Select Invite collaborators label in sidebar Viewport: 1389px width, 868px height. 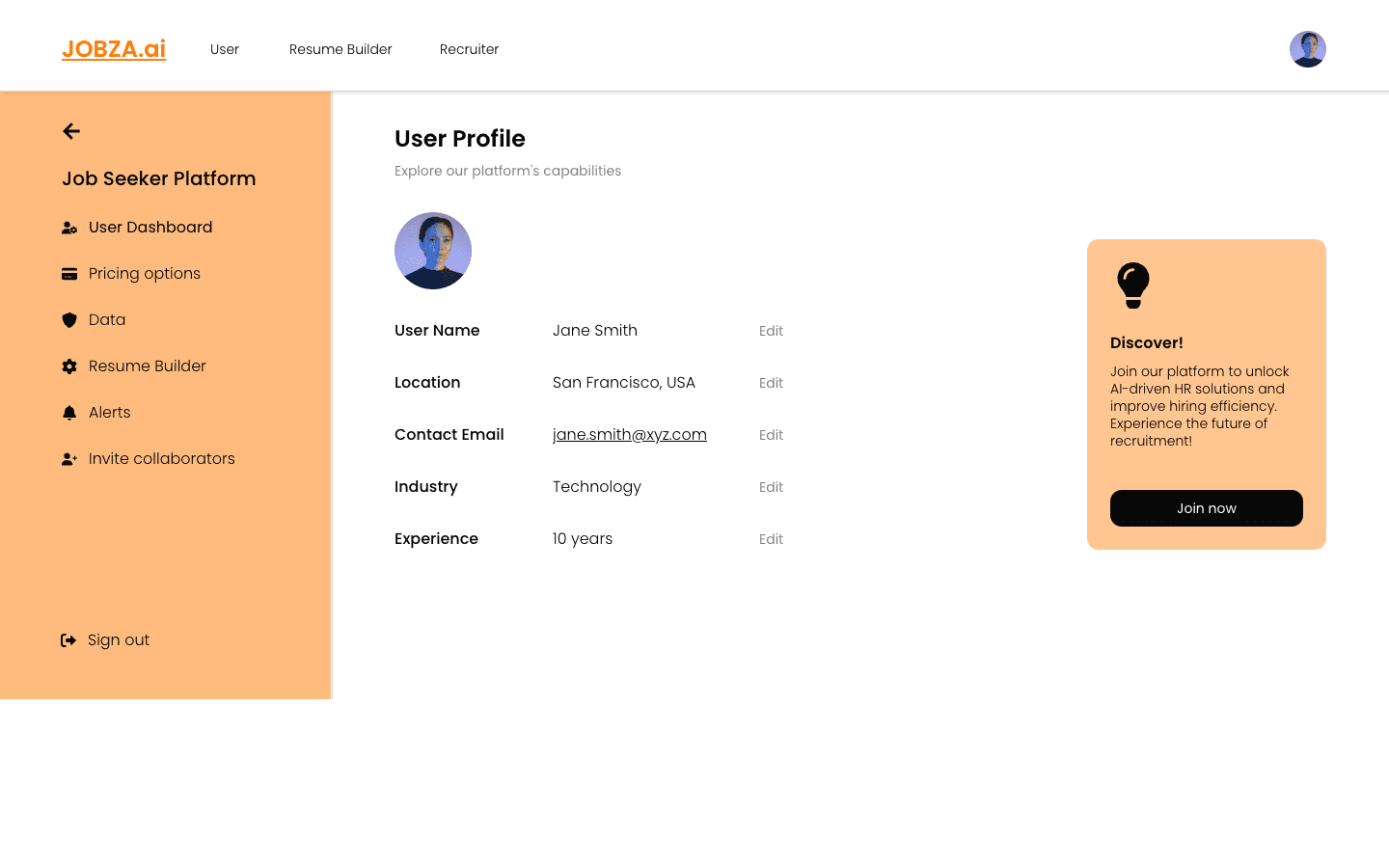coord(162,459)
